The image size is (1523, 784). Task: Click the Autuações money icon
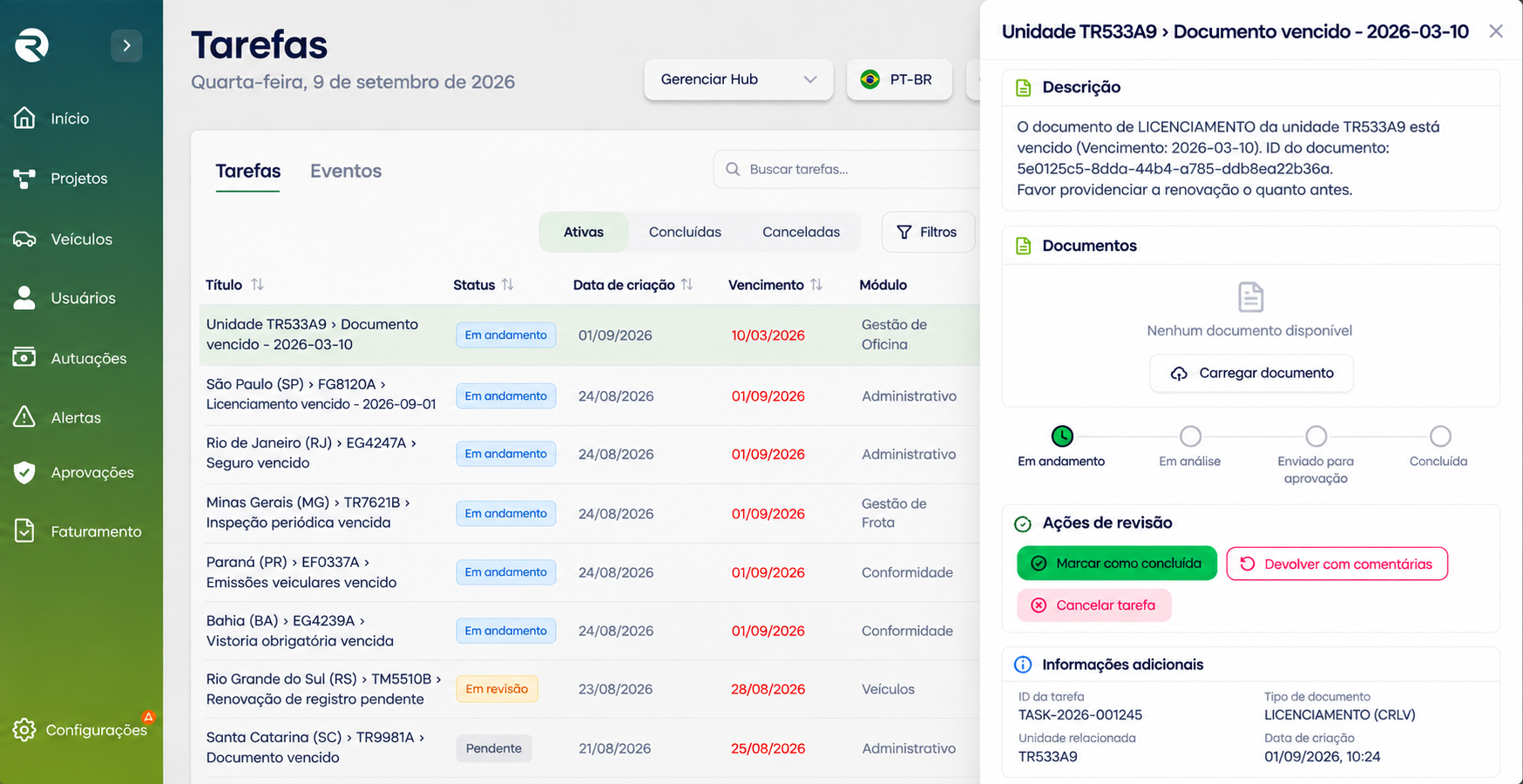coord(24,357)
